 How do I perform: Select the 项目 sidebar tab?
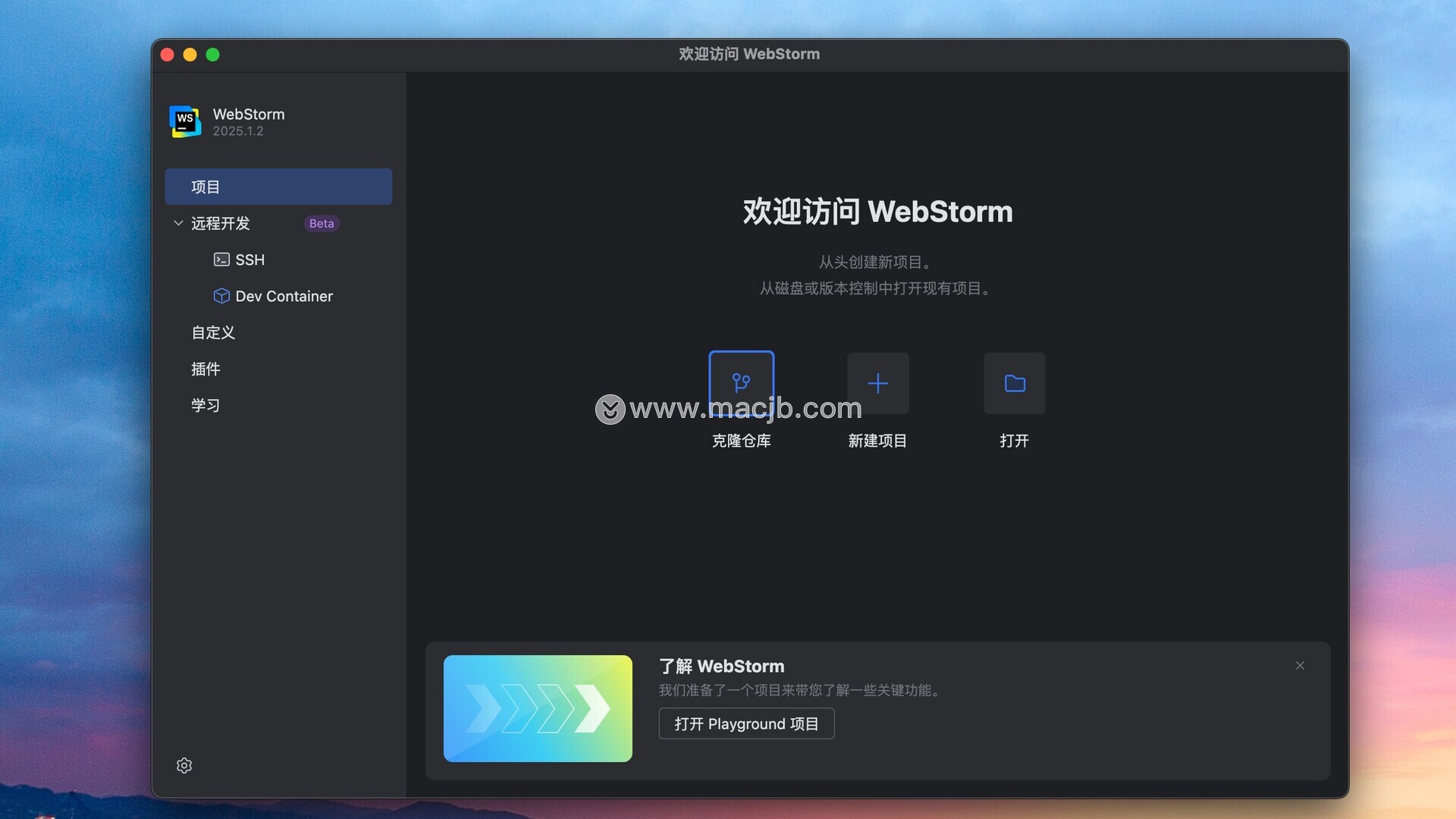(278, 187)
